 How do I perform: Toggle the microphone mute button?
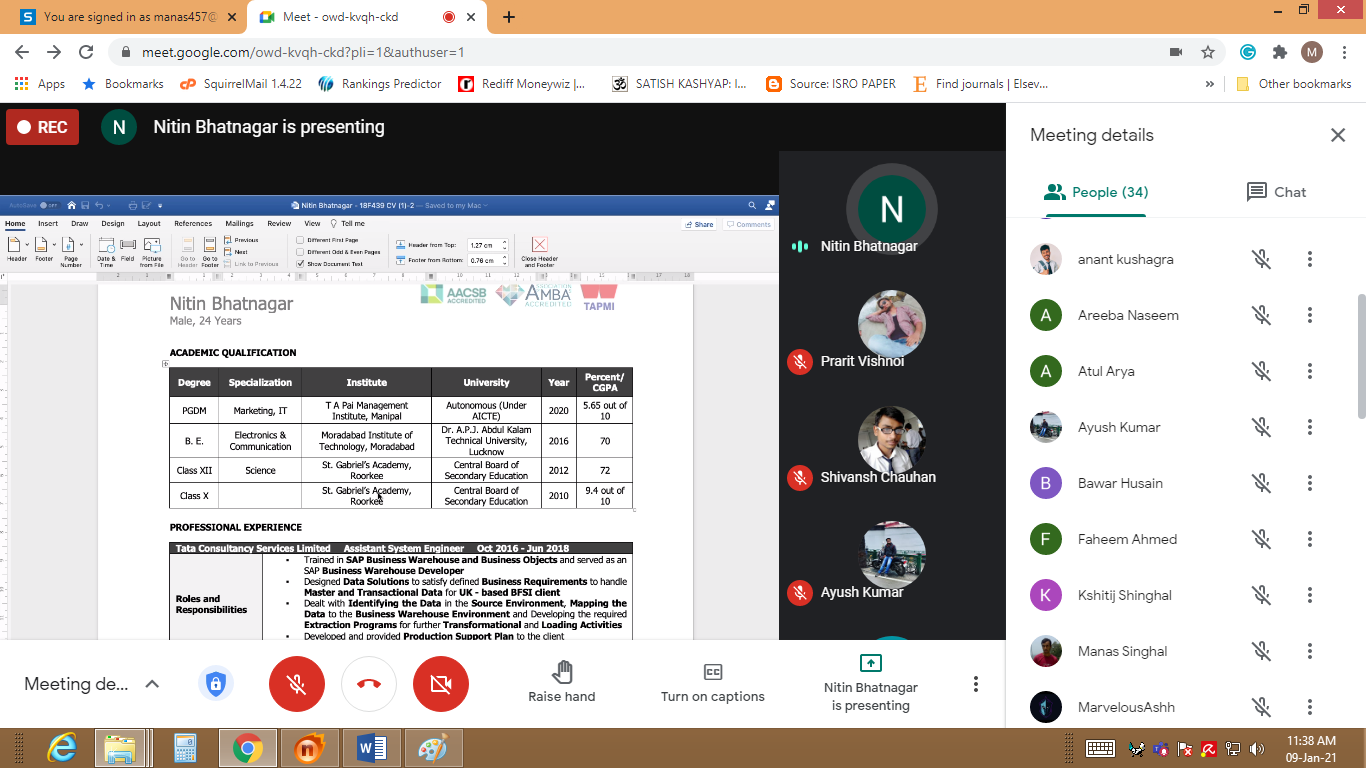click(297, 684)
